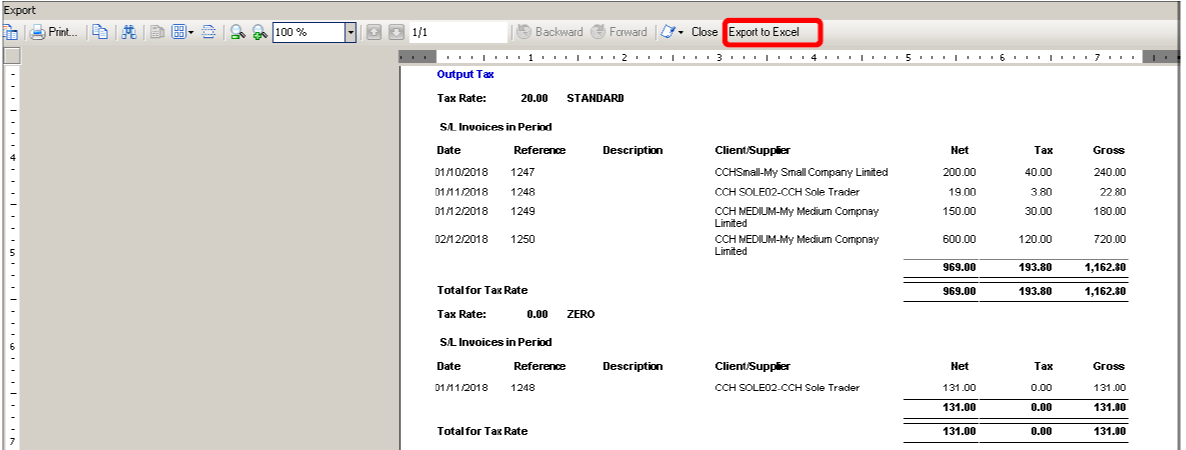Image resolution: width=1186 pixels, height=450 pixels.
Task: Click the Backward navigation button
Action: 550,33
